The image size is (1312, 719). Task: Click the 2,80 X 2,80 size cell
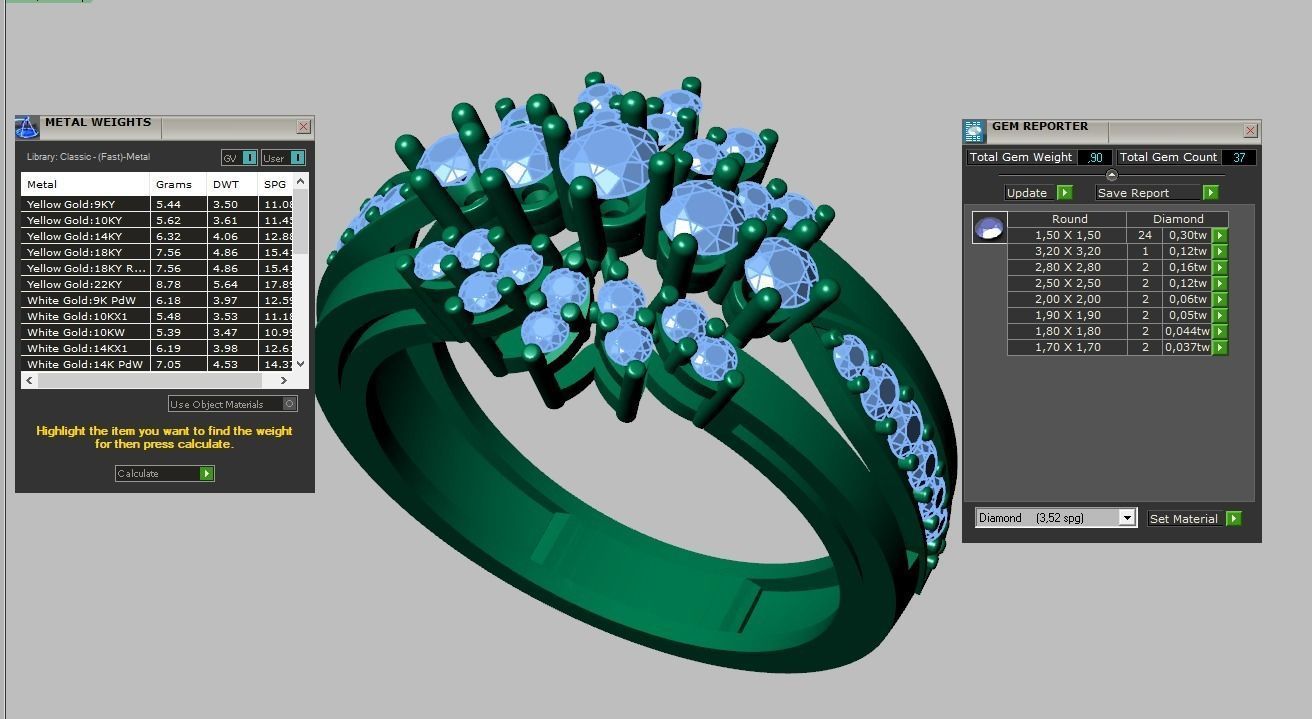[x=1067, y=268]
